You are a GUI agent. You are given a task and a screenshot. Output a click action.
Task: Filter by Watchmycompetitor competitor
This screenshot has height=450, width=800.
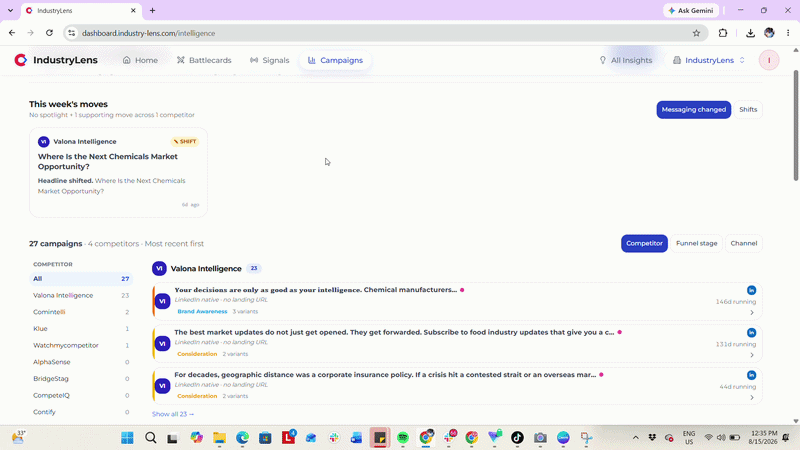click(81, 345)
